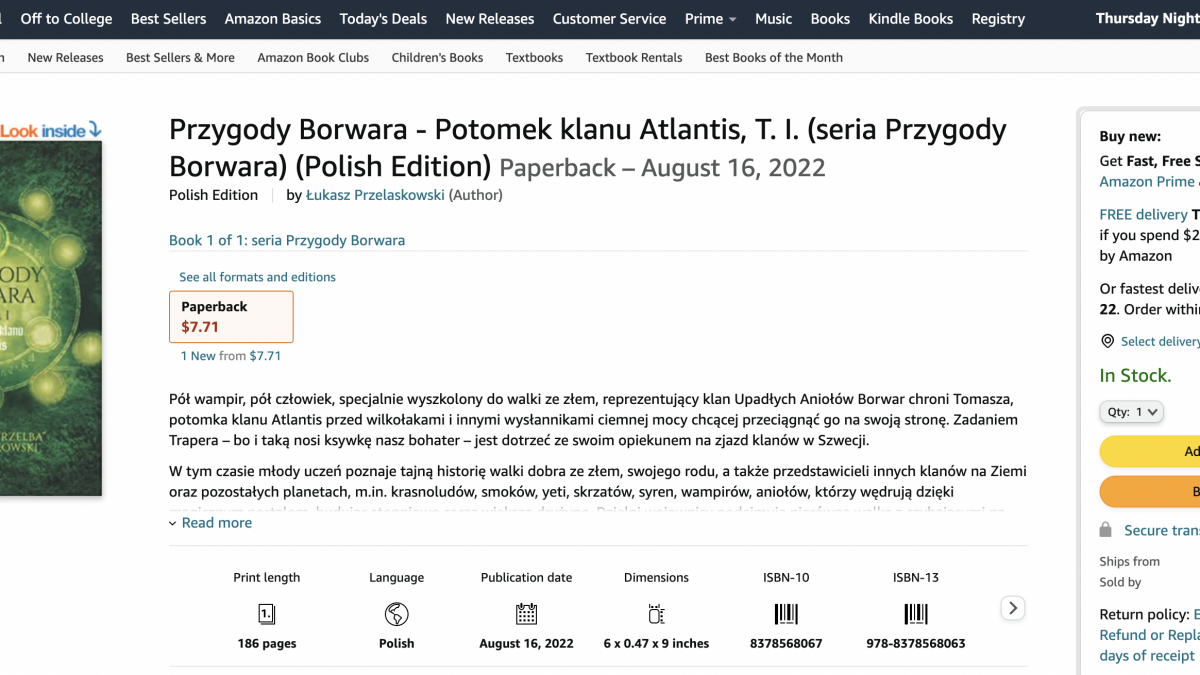Image resolution: width=1200 pixels, height=675 pixels.
Task: Open the seria Przygody Borwara series link
Action: (287, 240)
